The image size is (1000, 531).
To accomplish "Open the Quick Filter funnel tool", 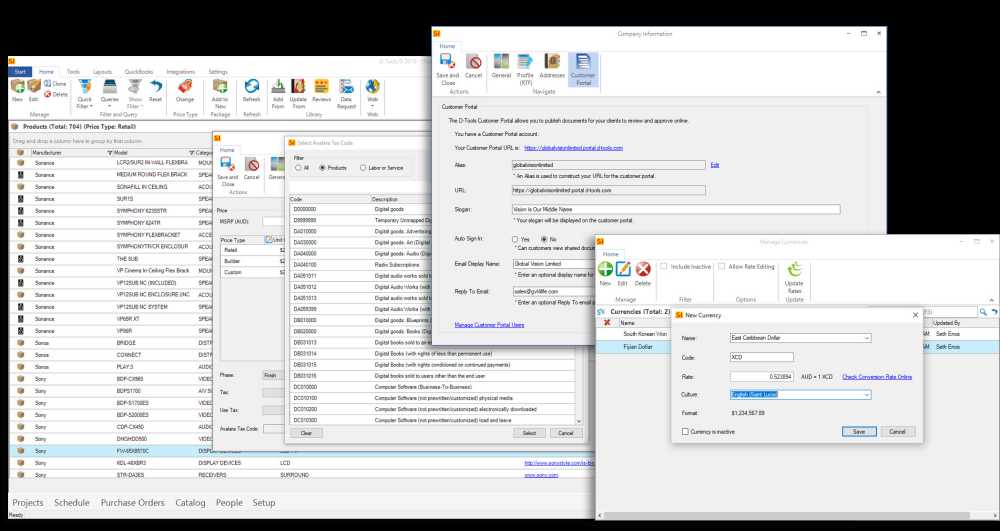I will click(84, 87).
